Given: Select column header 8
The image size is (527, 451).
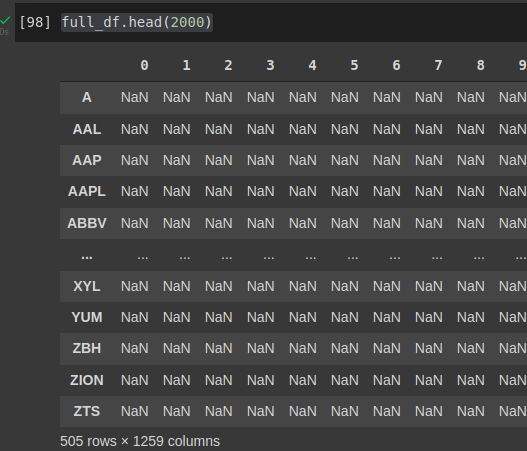Looking at the screenshot, I should (x=480, y=65).
